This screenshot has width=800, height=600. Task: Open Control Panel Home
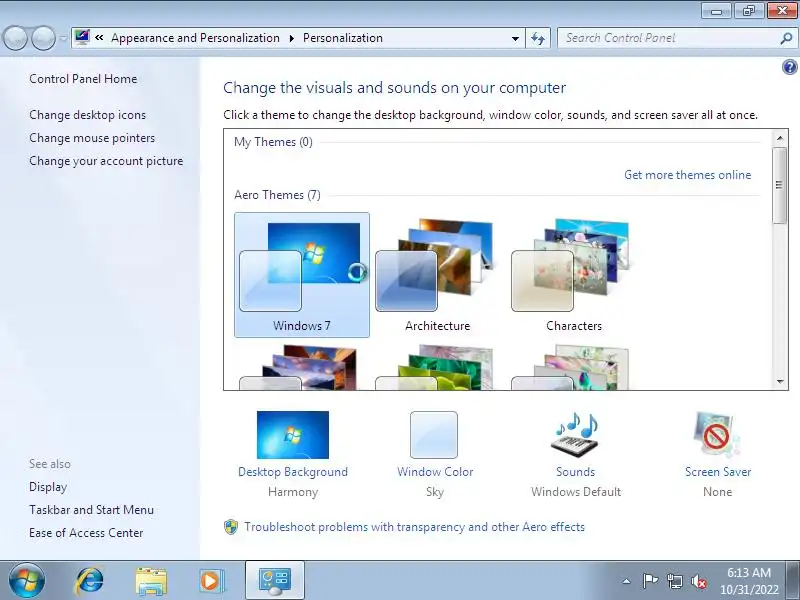tap(83, 79)
